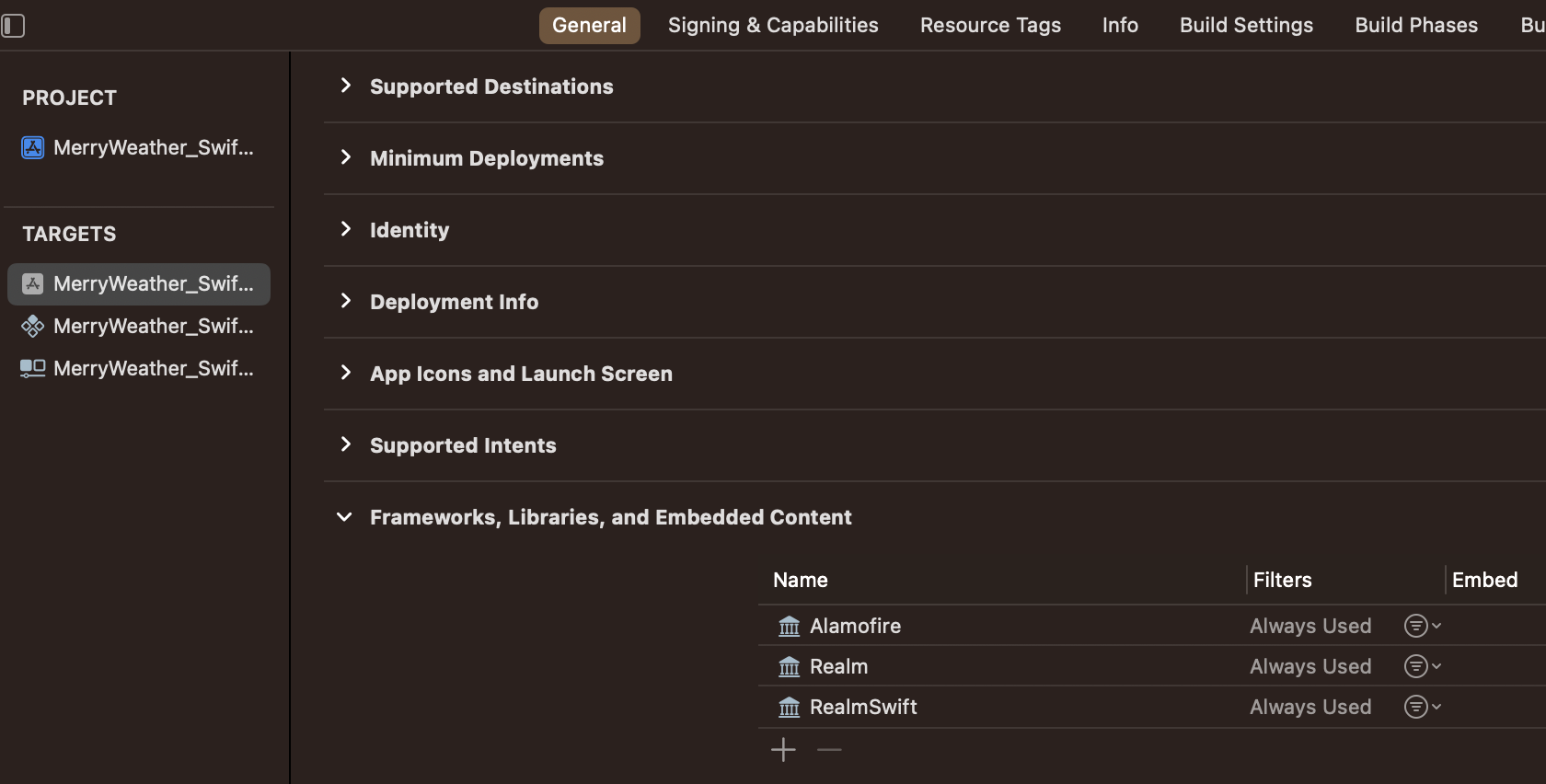Click the Supported Intents heading text
Viewport: 1546px width, 784px height.
pyautogui.click(x=463, y=445)
